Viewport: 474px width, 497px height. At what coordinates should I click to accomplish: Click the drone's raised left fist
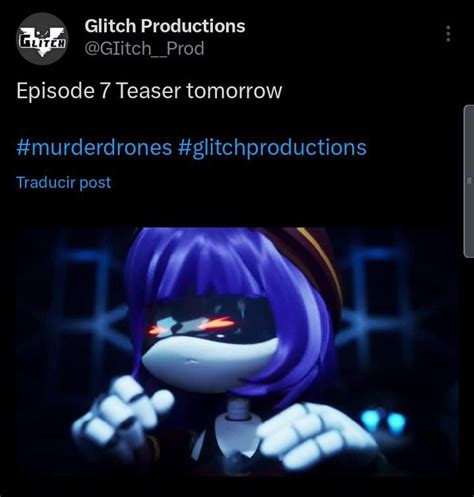(122, 412)
